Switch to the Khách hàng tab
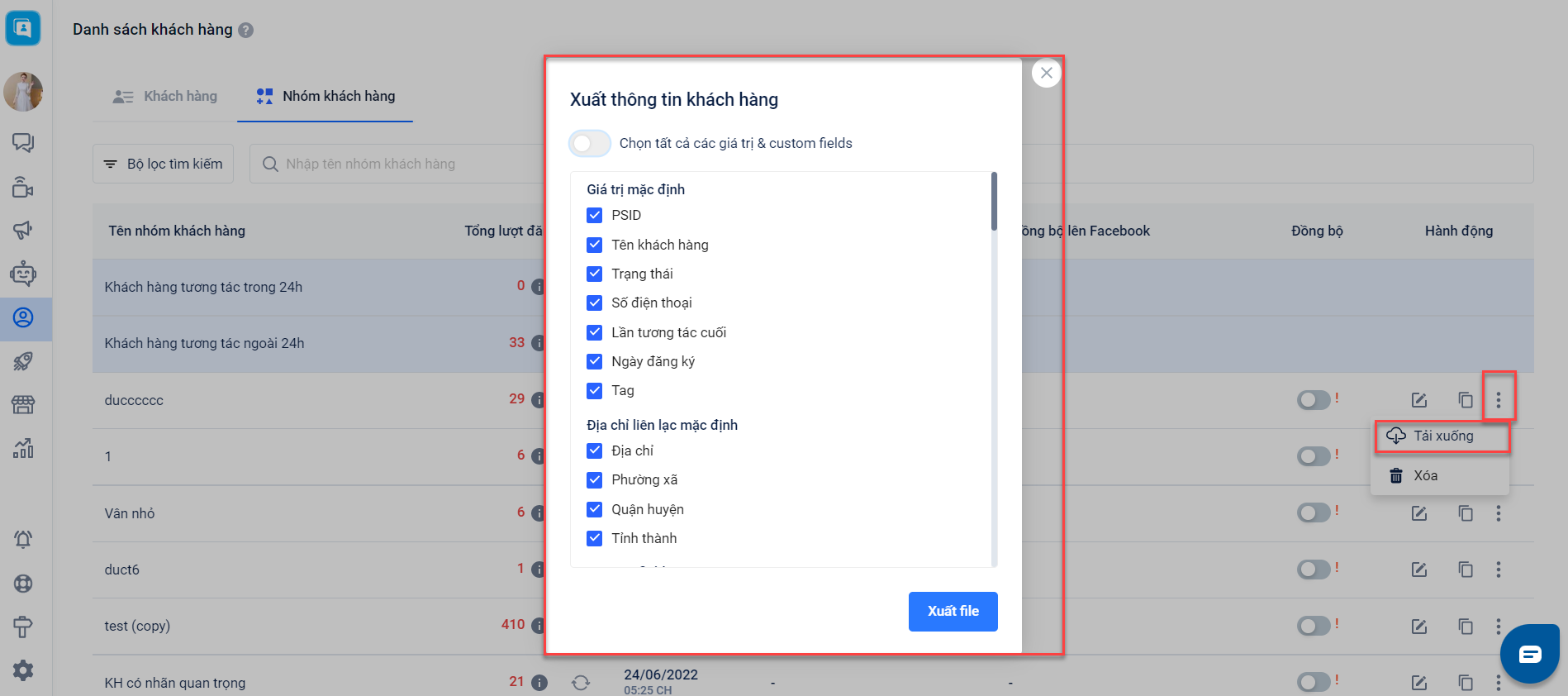The image size is (1568, 696). click(x=165, y=97)
